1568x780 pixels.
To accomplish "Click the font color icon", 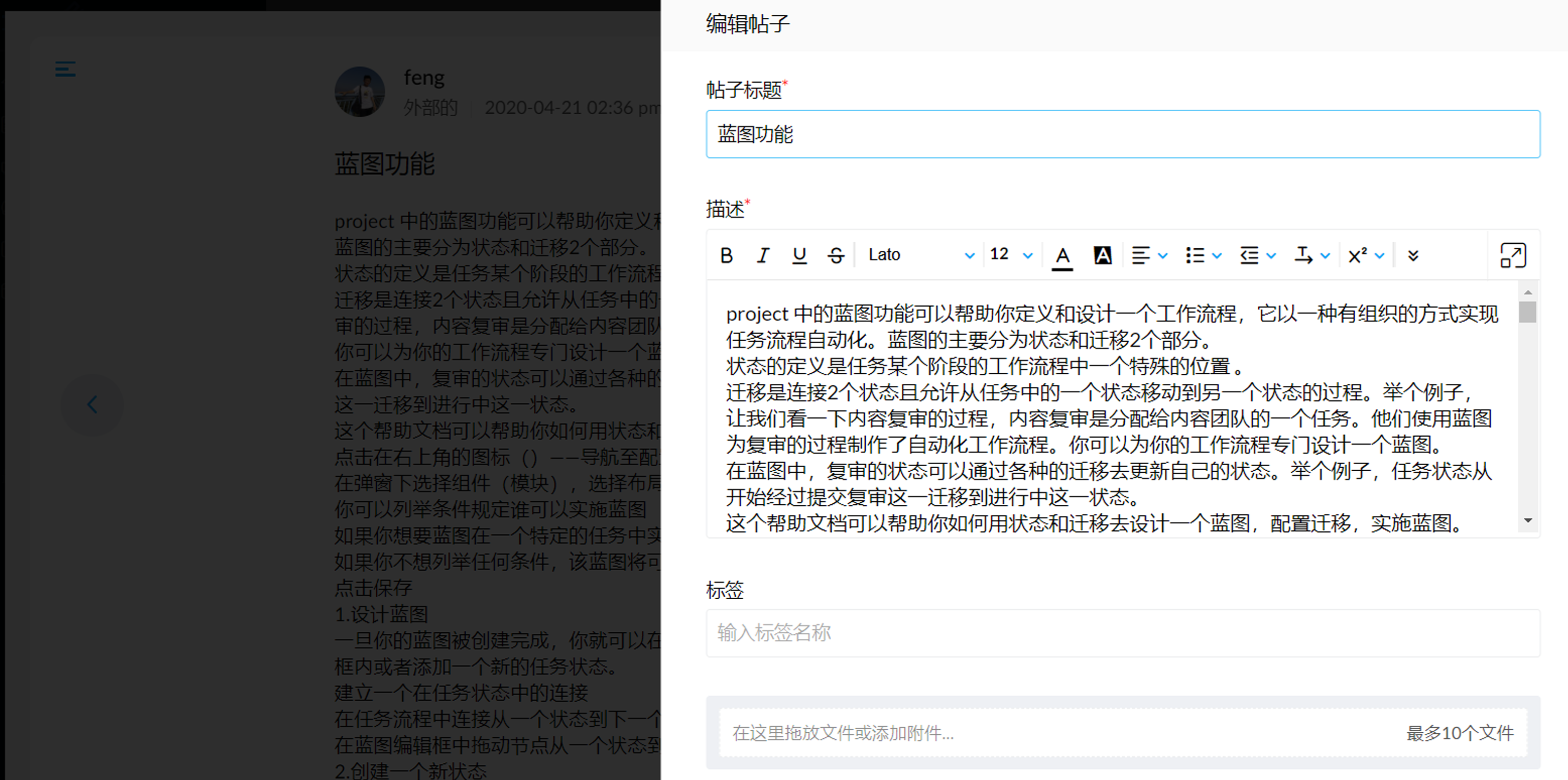I will click(x=1062, y=255).
